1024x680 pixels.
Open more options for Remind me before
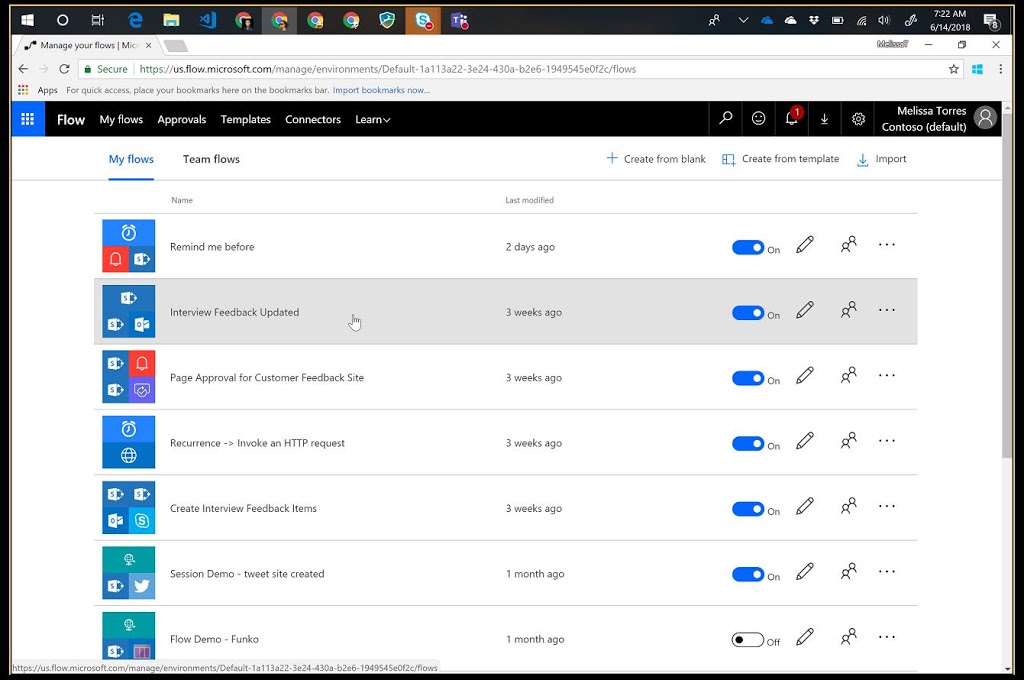tap(887, 245)
